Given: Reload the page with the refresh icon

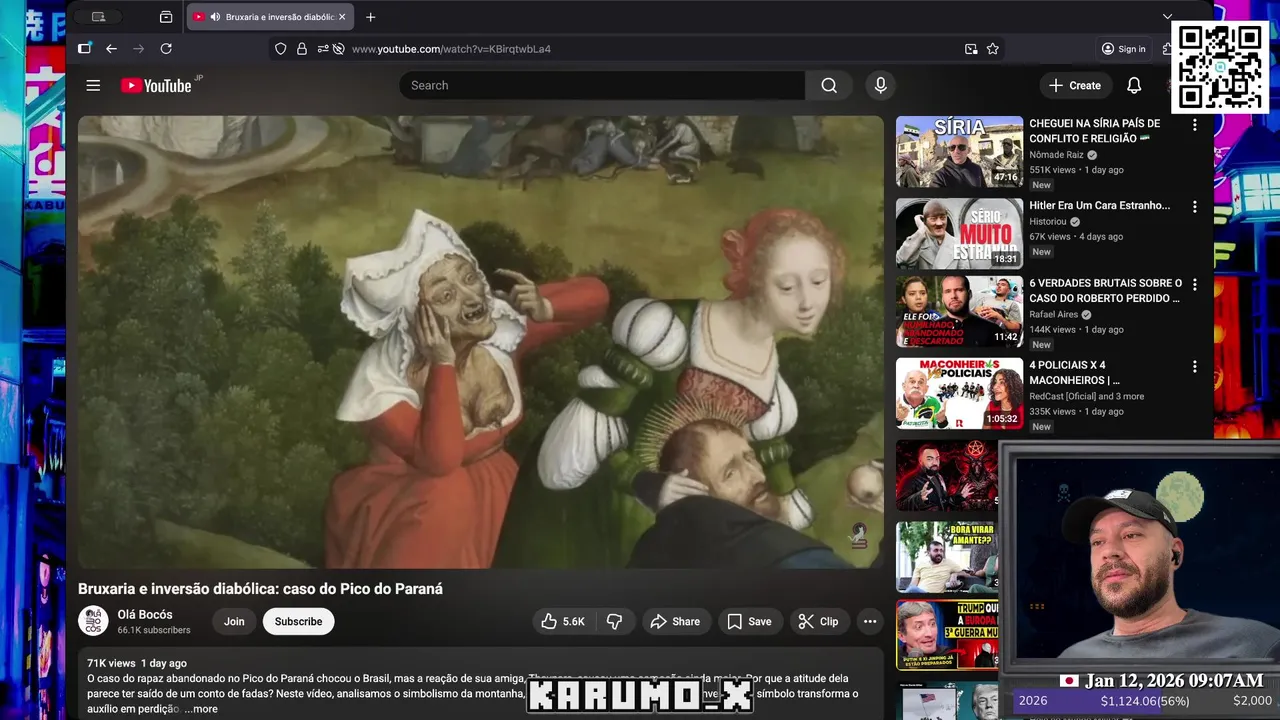Looking at the screenshot, I should click(166, 48).
